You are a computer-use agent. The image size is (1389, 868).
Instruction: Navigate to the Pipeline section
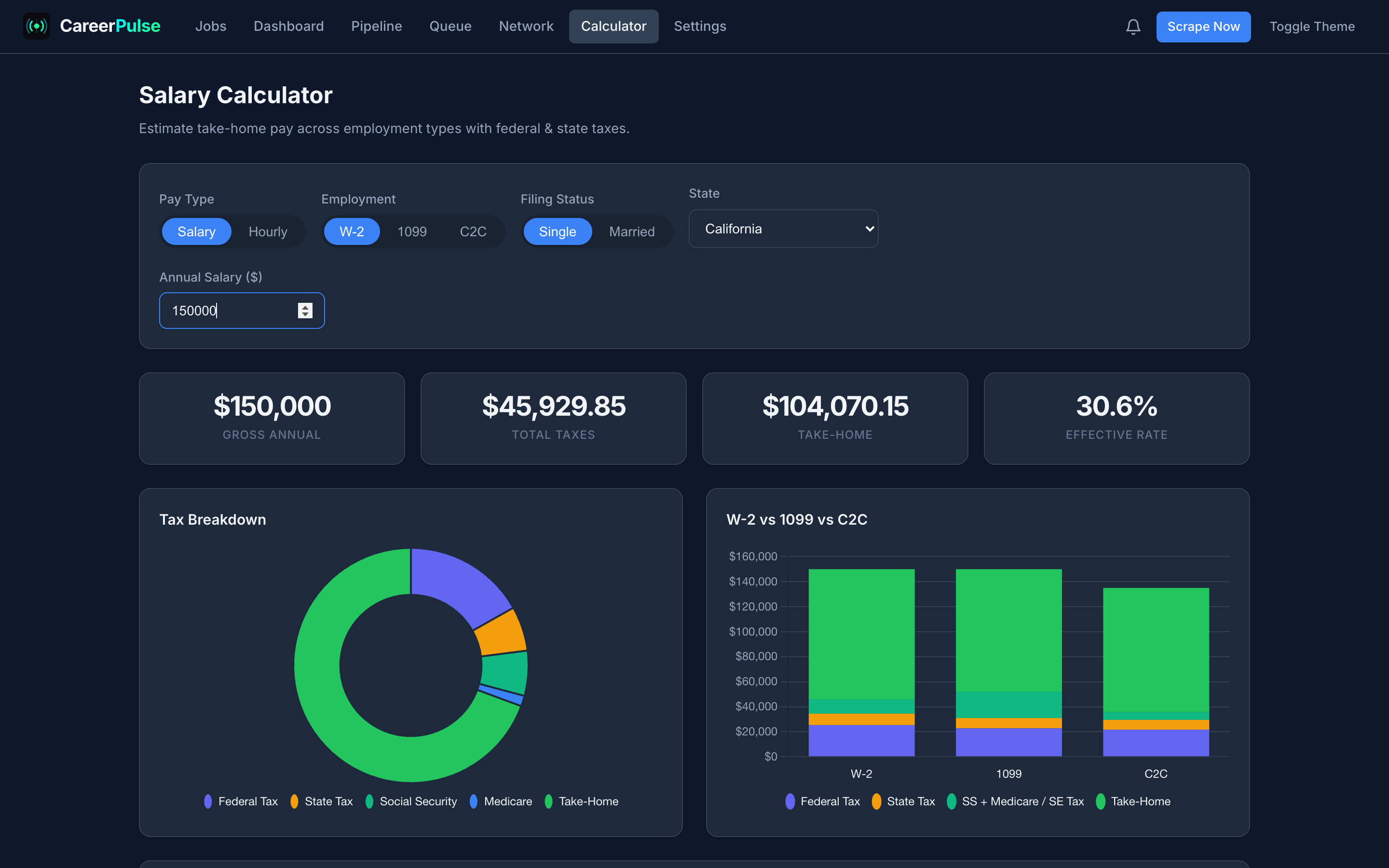tap(377, 27)
